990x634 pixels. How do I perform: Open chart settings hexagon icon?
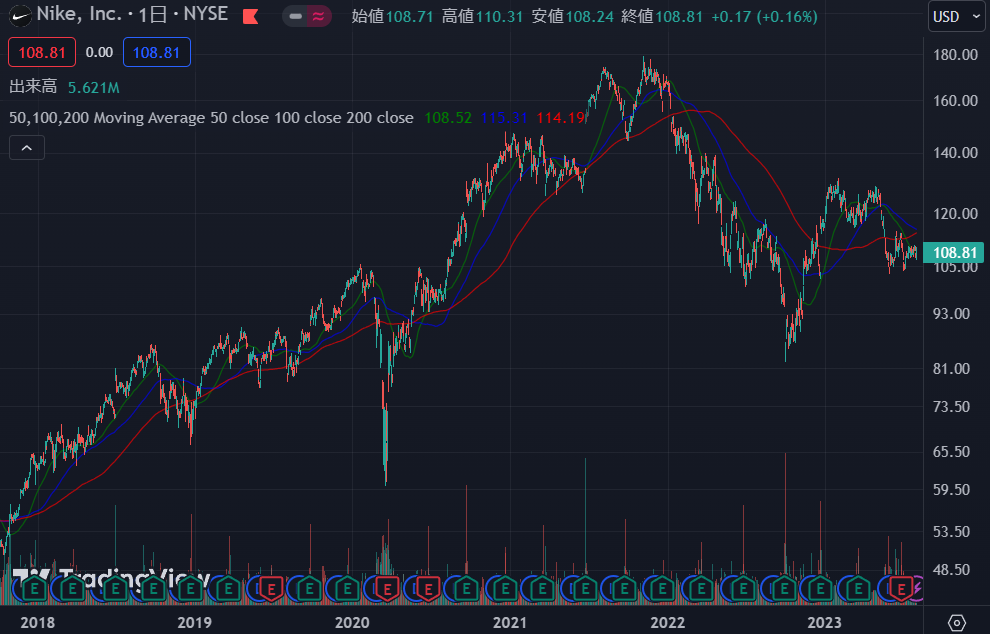(x=957, y=623)
